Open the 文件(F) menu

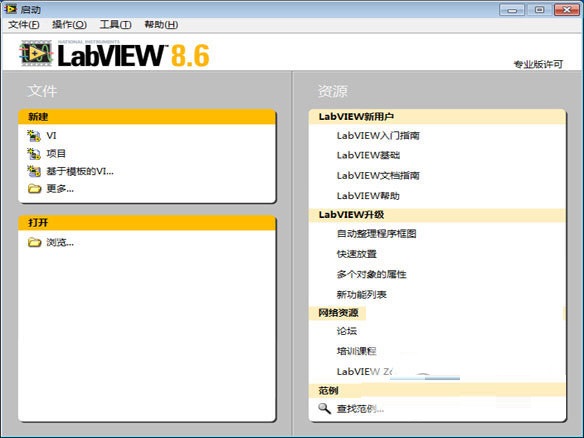23,25
